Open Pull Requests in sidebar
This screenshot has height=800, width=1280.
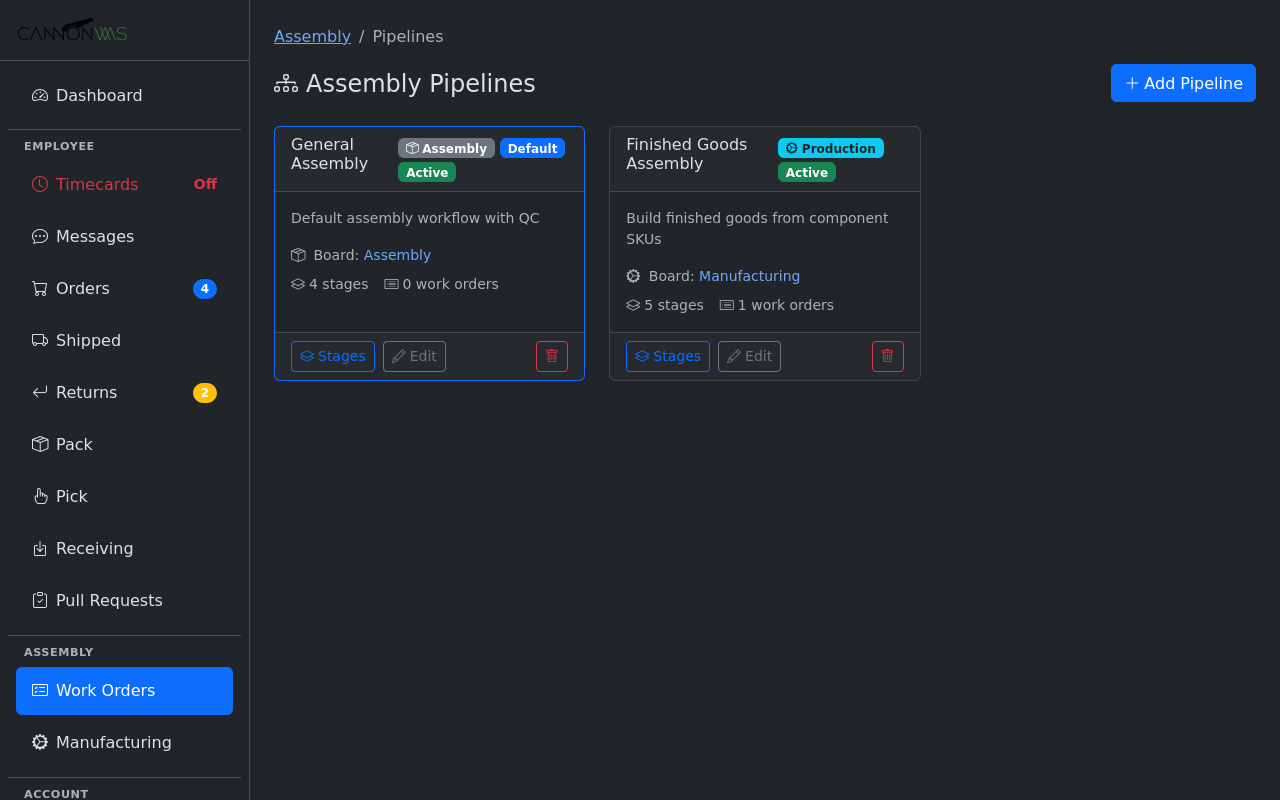click(x=109, y=600)
